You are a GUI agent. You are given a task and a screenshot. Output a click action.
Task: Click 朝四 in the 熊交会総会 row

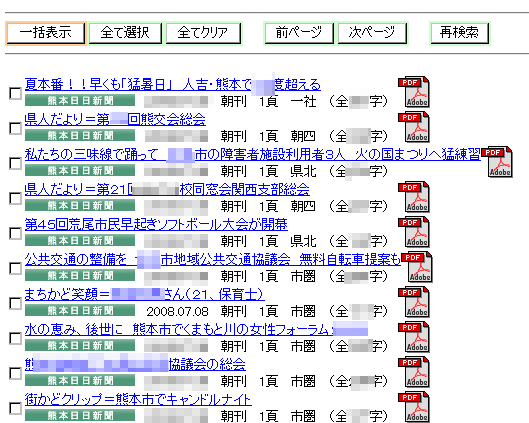(x=304, y=136)
